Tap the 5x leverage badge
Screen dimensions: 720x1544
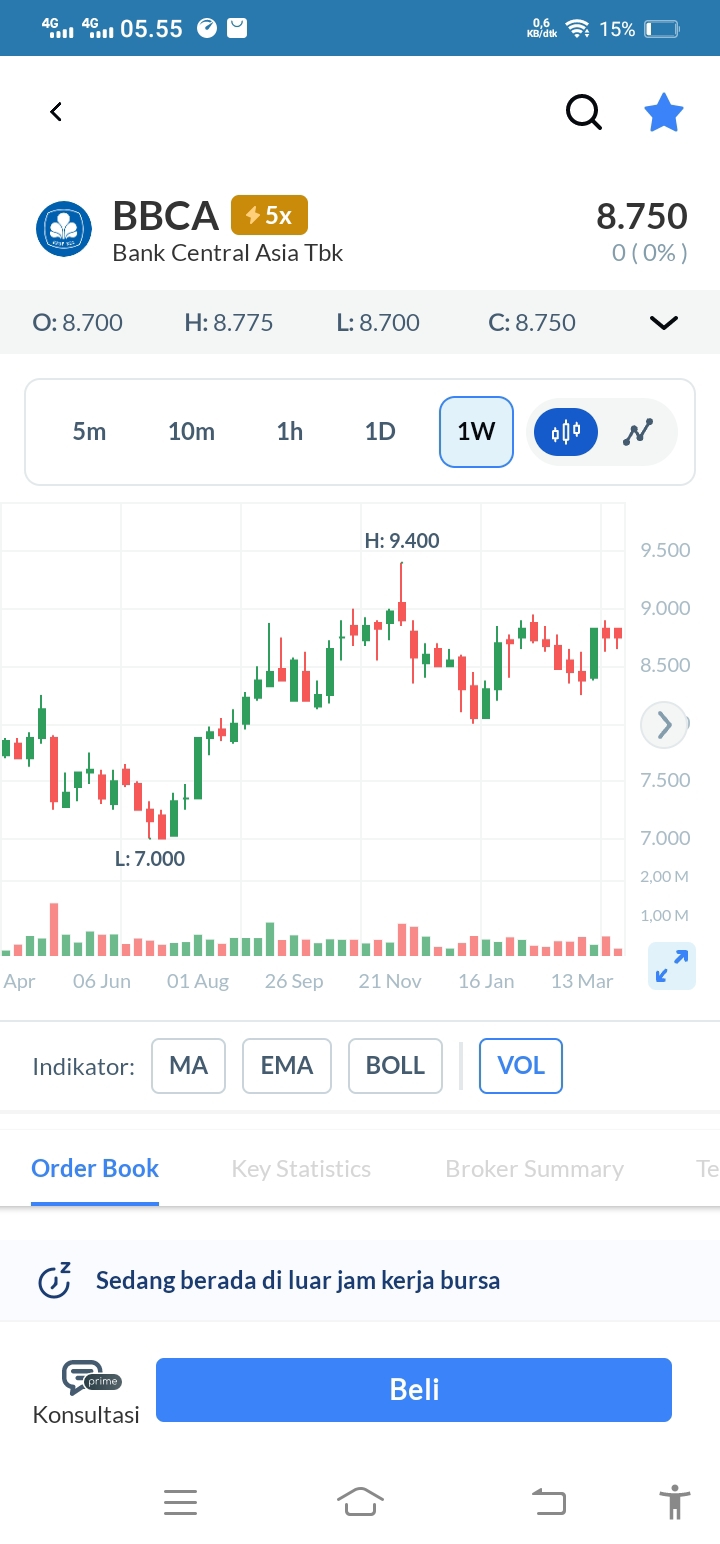(x=269, y=215)
